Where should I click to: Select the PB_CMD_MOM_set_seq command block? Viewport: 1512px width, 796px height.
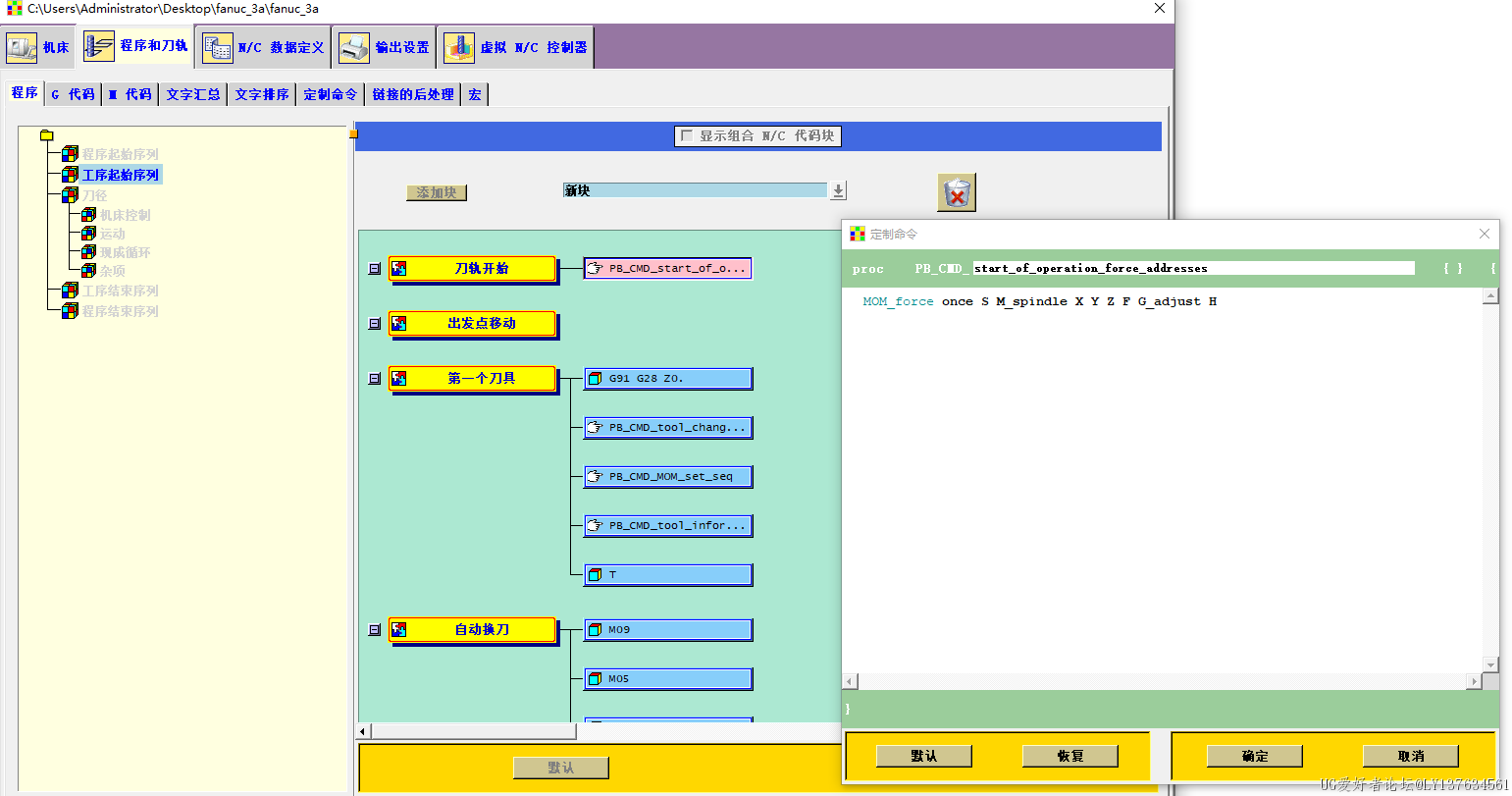pyautogui.click(x=668, y=477)
